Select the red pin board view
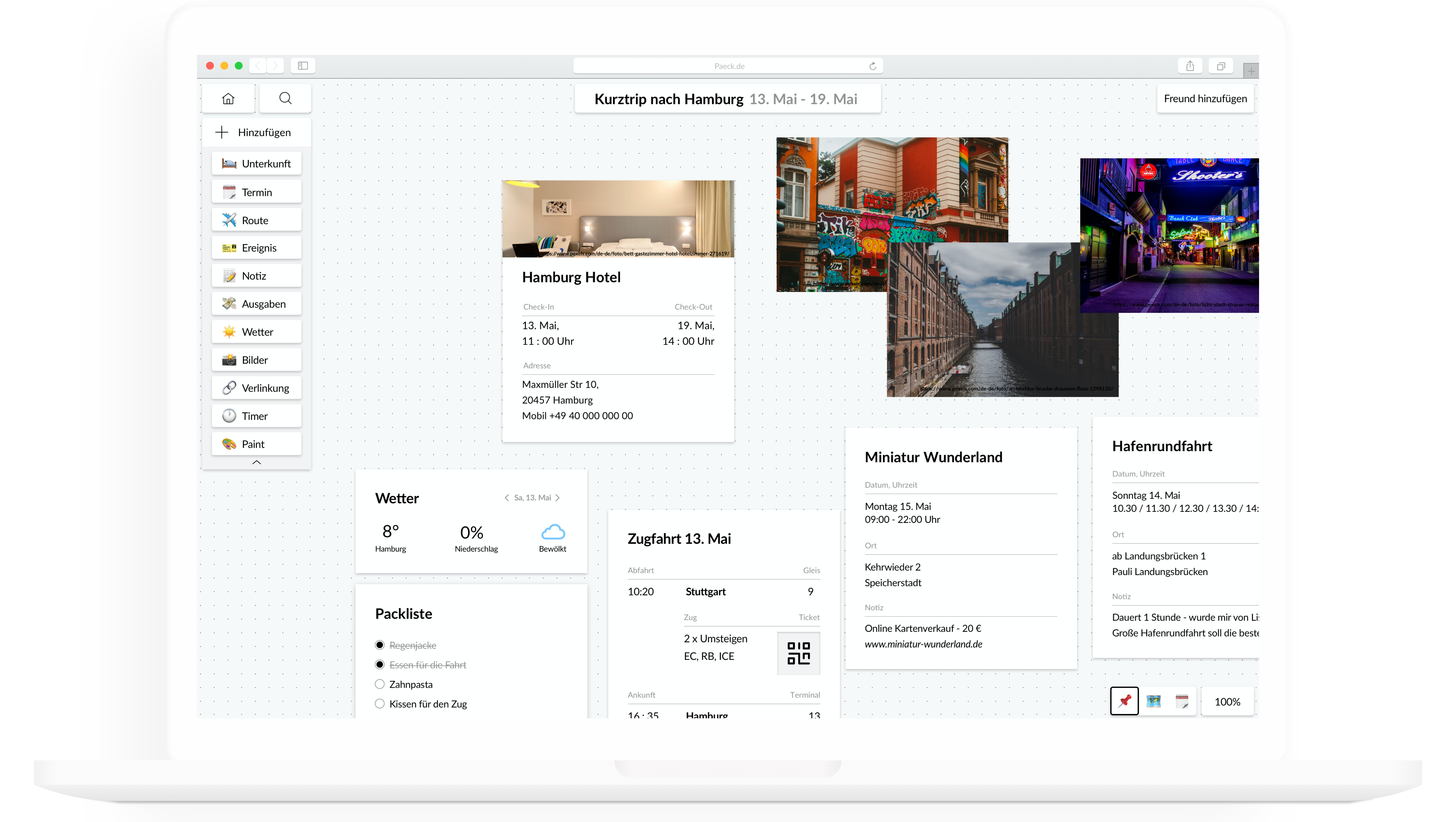 (x=1125, y=701)
